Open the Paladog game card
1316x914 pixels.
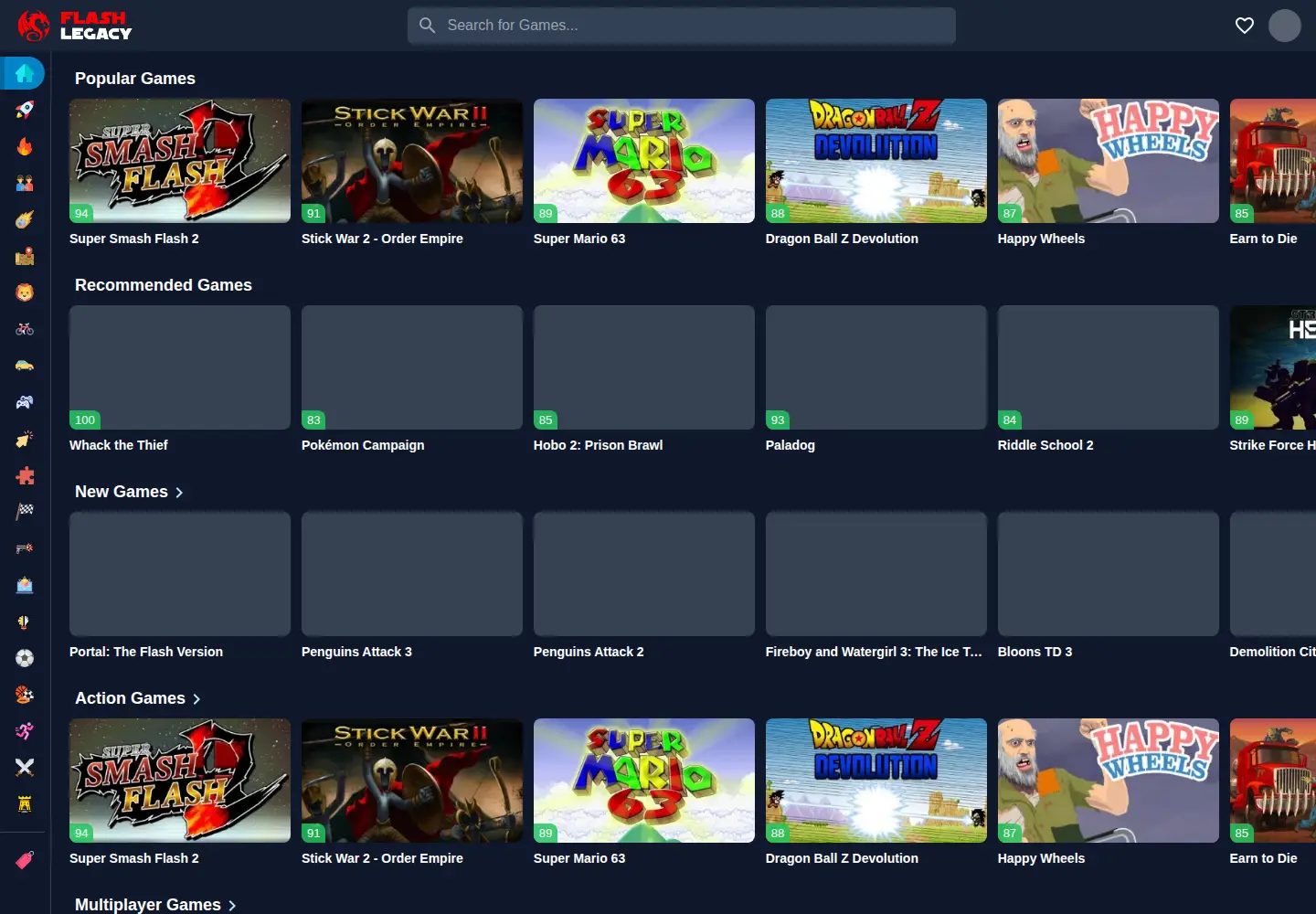(x=876, y=367)
